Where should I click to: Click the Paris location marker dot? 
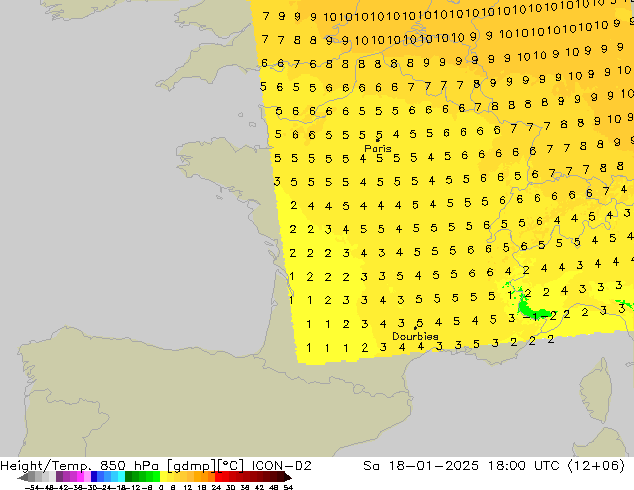[378, 139]
